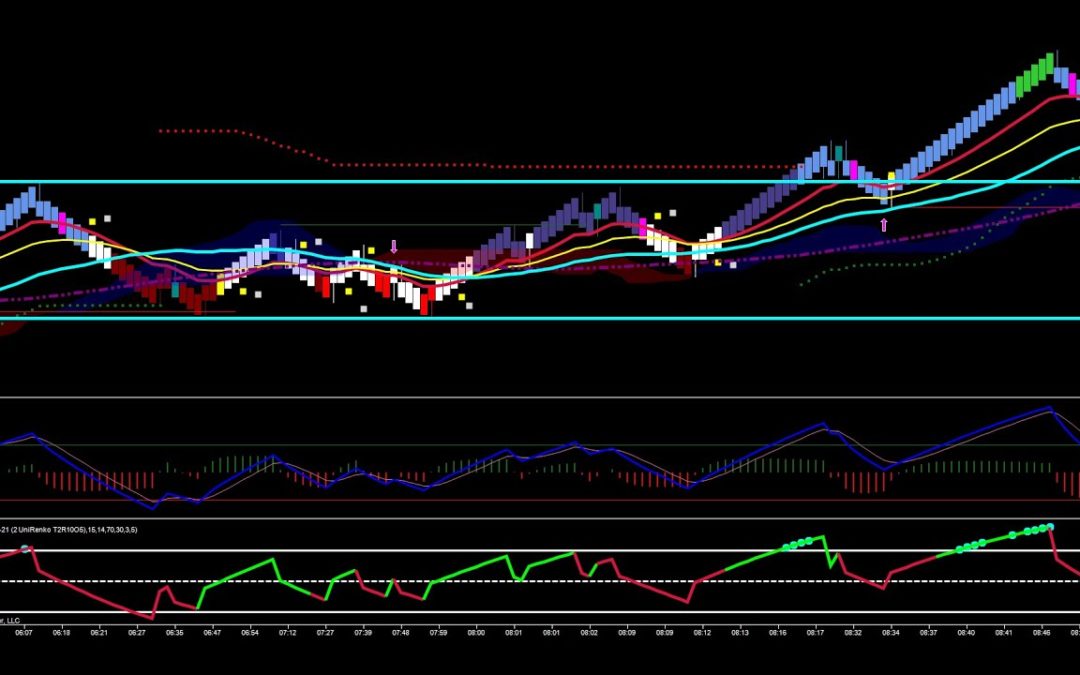
Task: Click the 07:12 time axis label
Action: 288,632
